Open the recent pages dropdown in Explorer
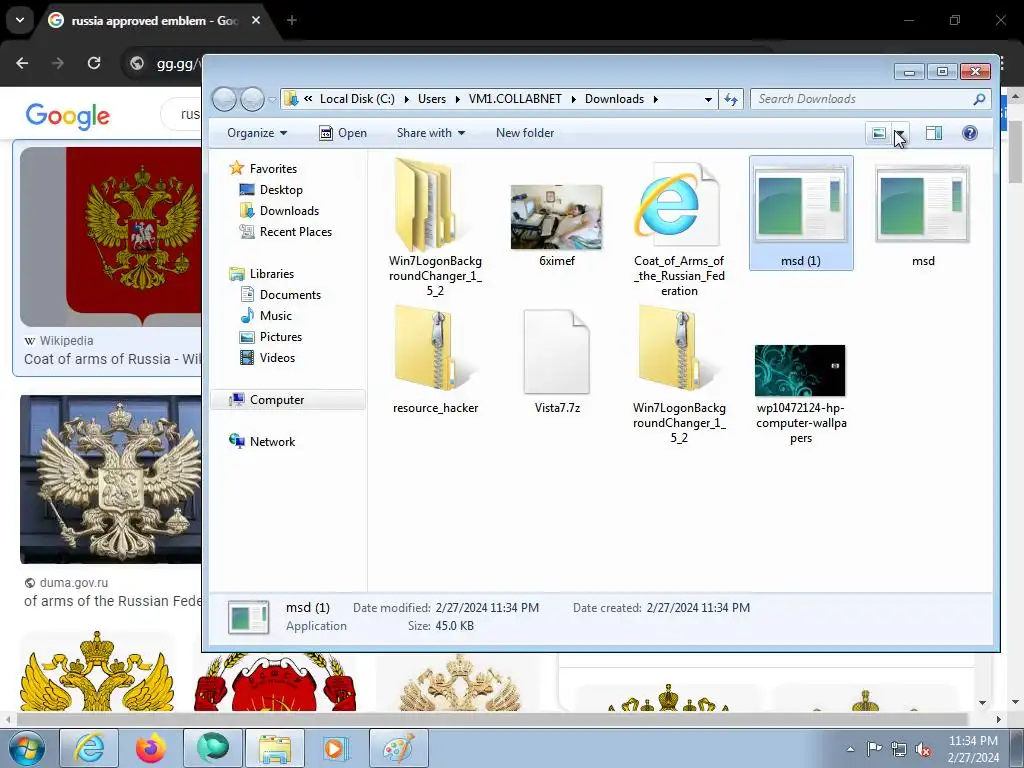Screen dimensions: 1024x768 point(272,100)
